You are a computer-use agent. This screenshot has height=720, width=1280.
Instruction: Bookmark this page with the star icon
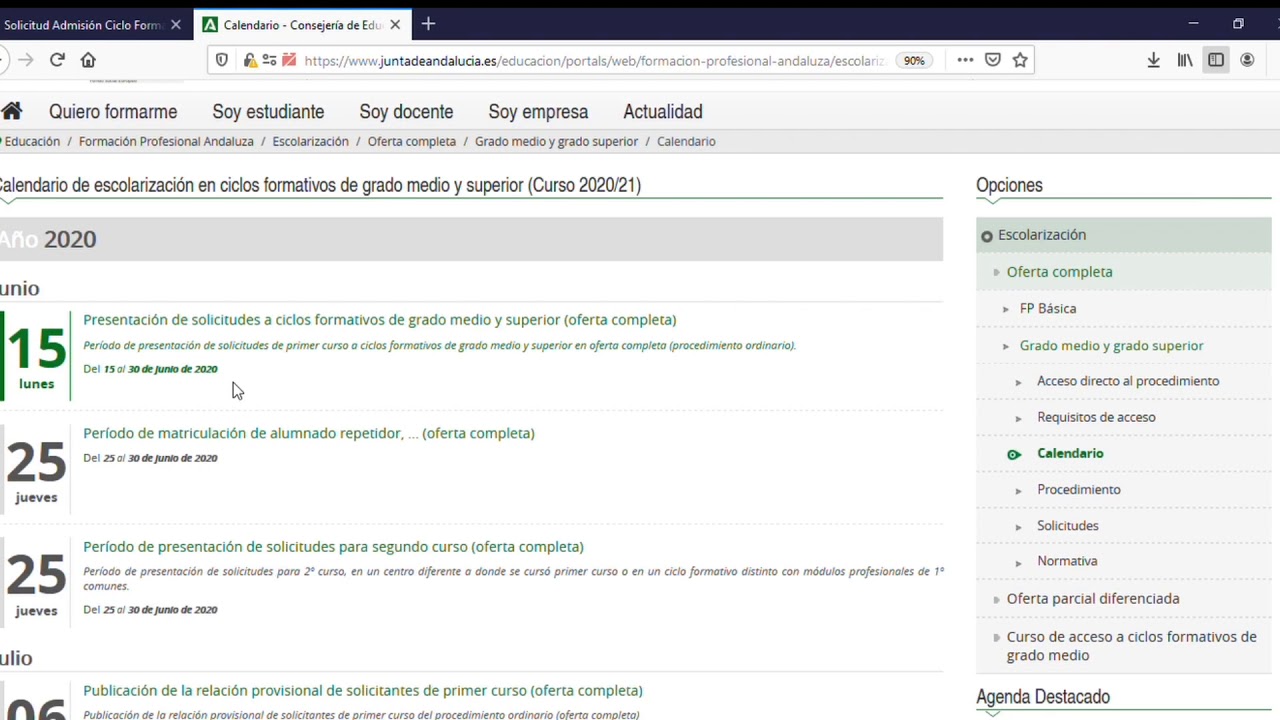[x=1020, y=60]
